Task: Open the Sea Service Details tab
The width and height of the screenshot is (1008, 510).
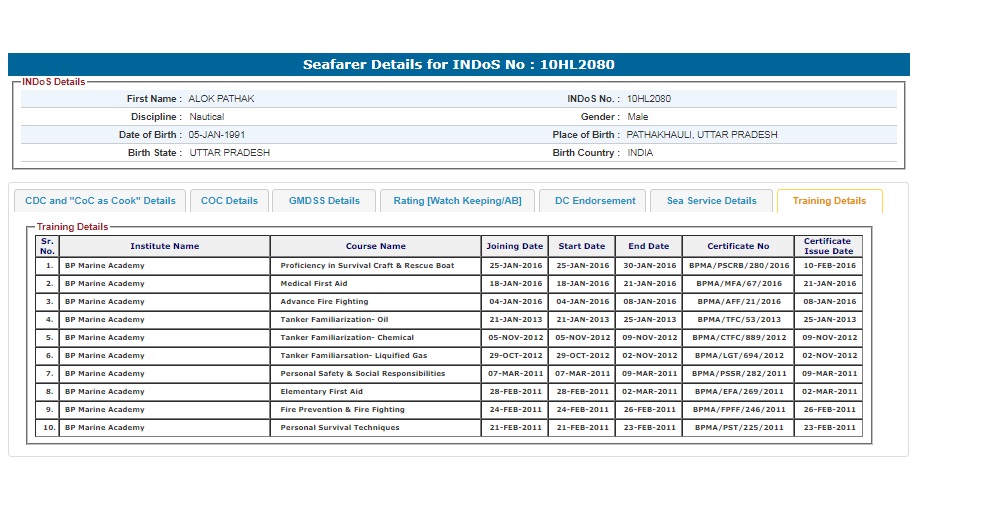Action: pos(711,201)
